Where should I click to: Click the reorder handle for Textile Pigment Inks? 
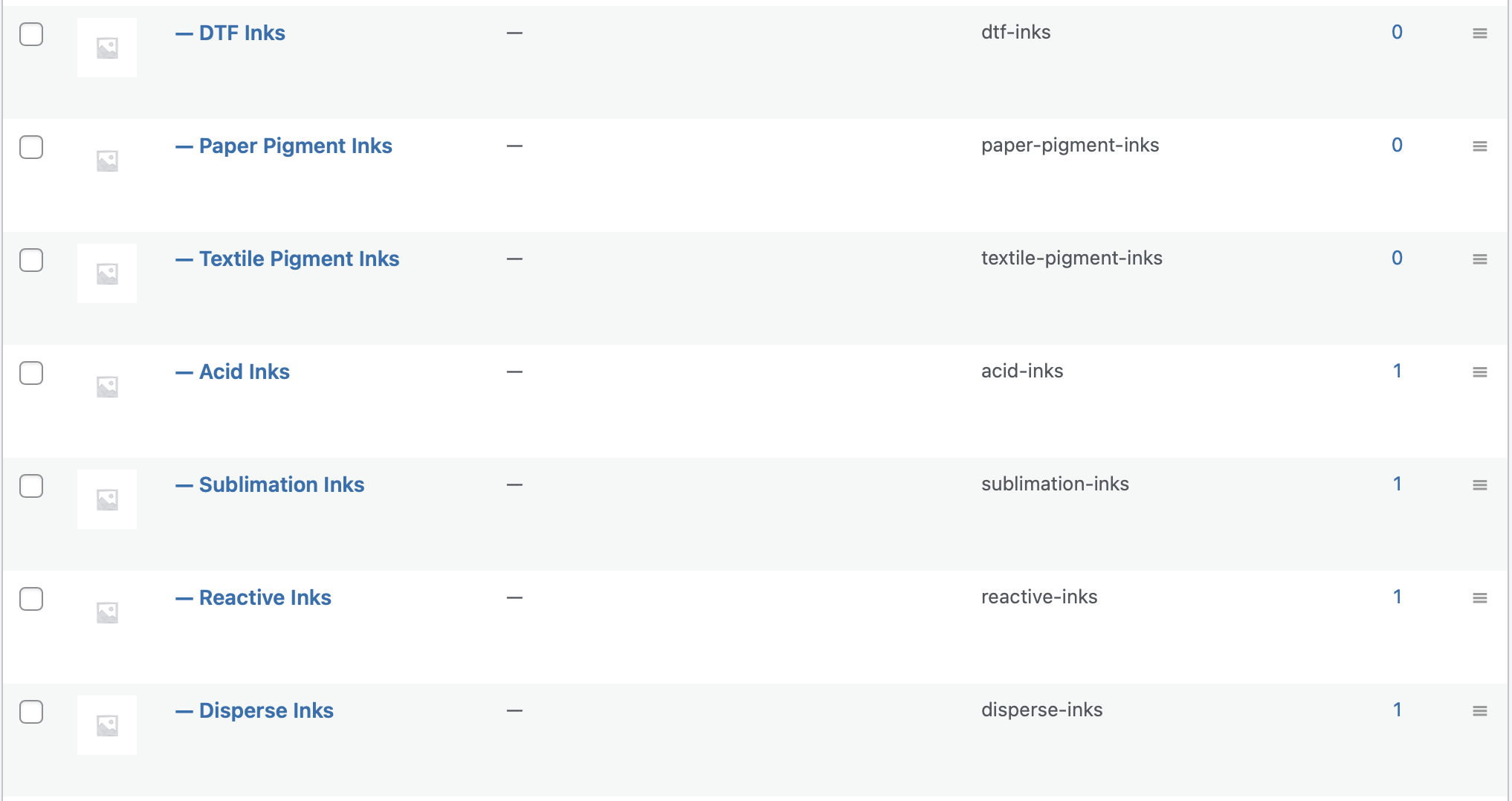[1479, 259]
